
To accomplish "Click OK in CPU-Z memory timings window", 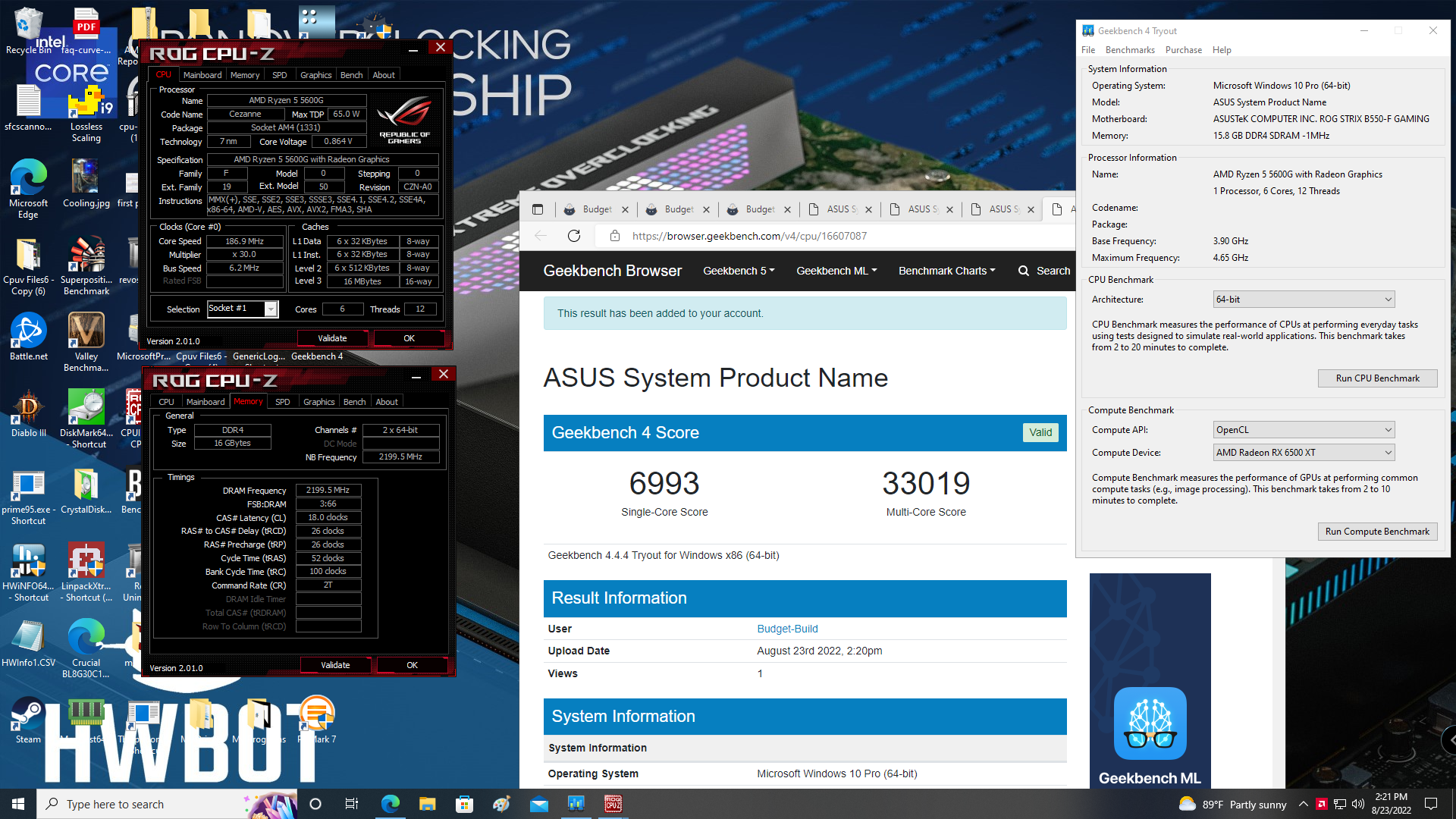I will tap(412, 665).
